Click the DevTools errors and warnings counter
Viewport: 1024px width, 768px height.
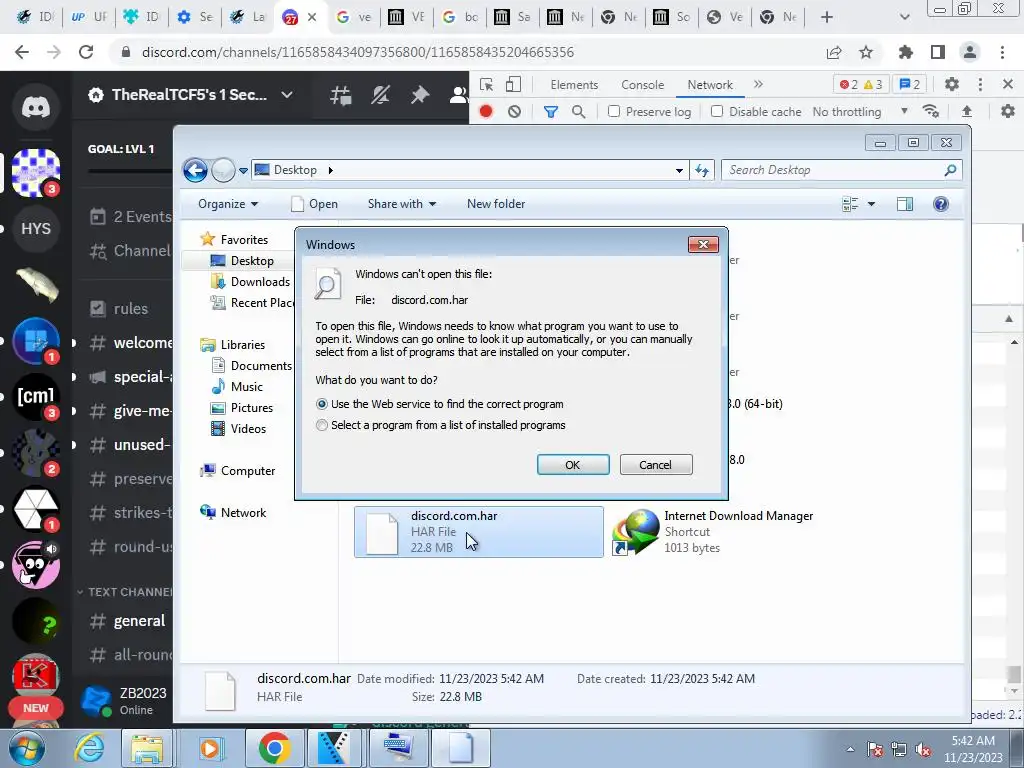[x=861, y=84]
